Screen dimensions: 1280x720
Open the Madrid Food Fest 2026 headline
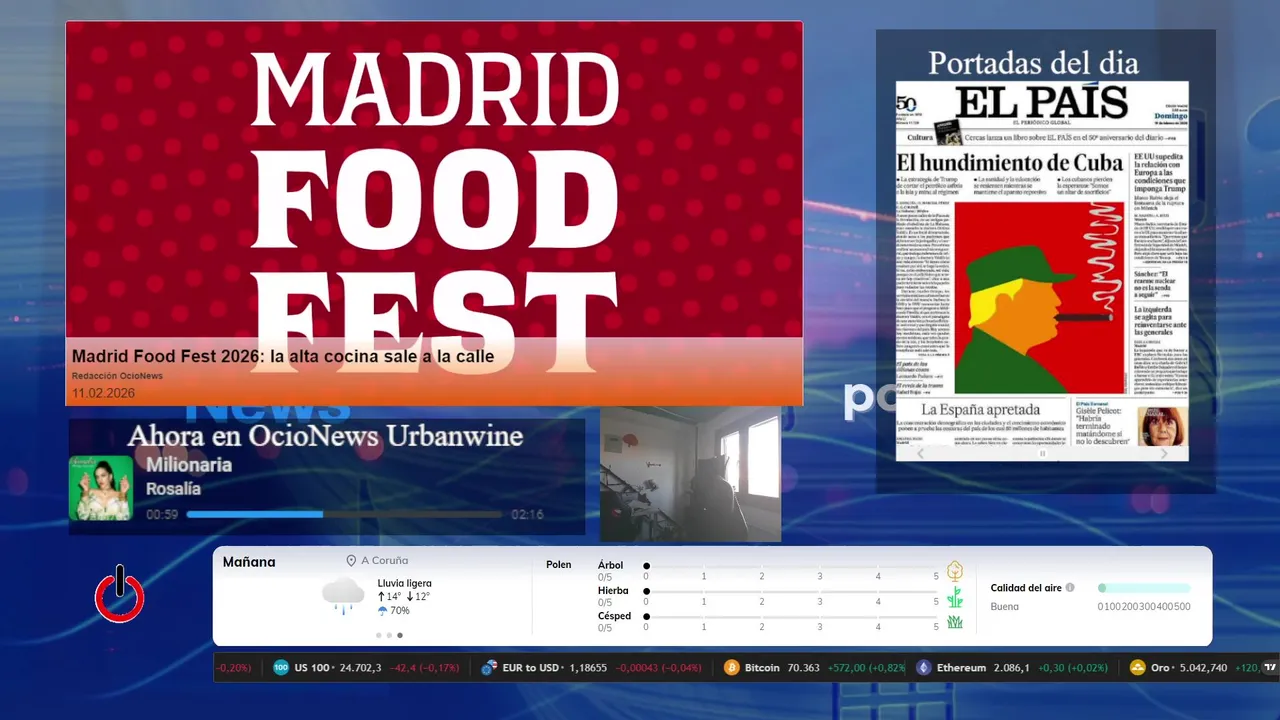(x=283, y=356)
